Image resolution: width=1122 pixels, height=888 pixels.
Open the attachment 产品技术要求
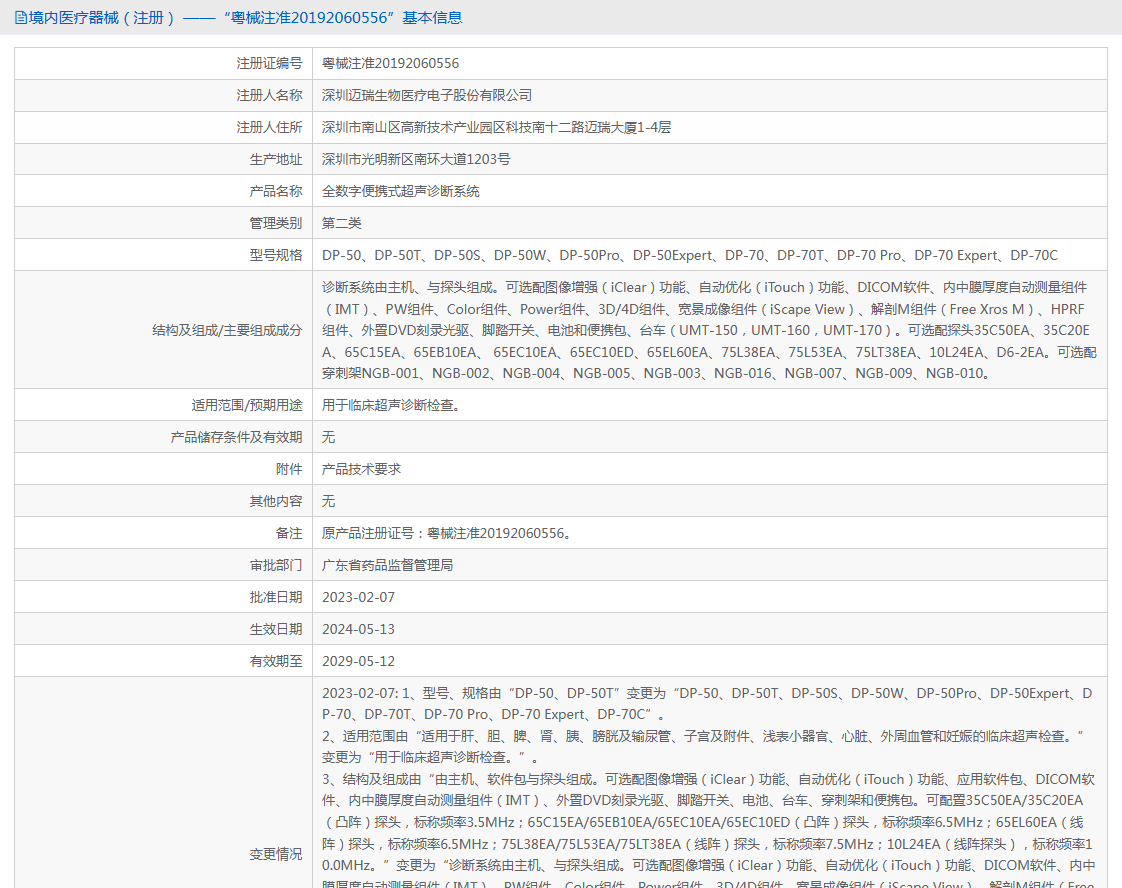point(361,469)
